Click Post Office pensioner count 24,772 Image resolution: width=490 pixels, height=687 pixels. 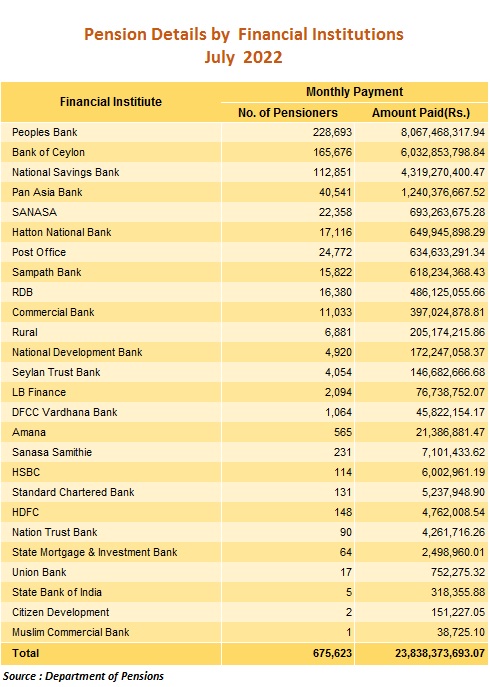[335, 252]
